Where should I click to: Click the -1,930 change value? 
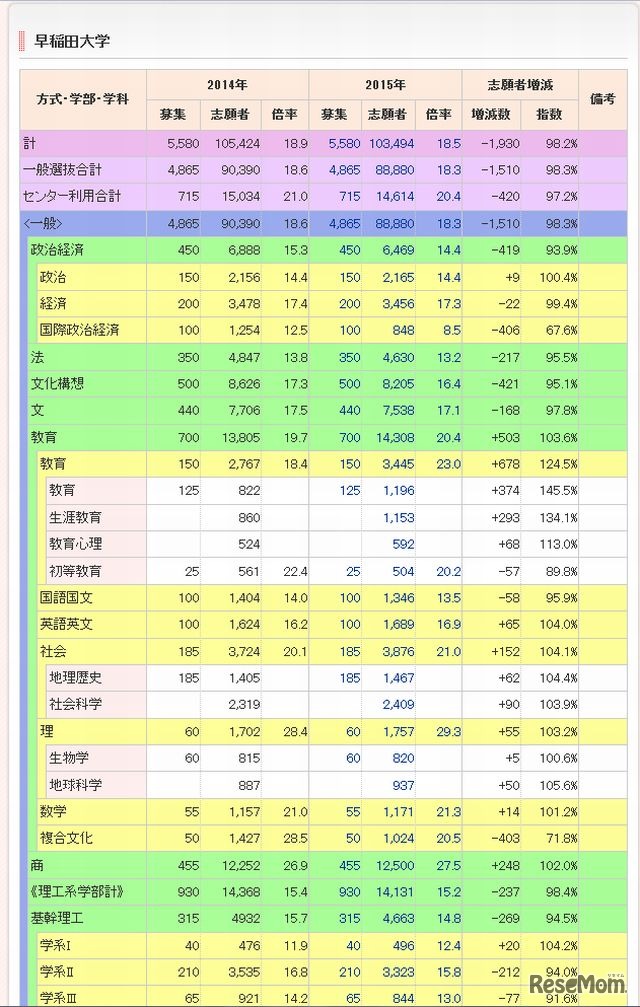(501, 144)
